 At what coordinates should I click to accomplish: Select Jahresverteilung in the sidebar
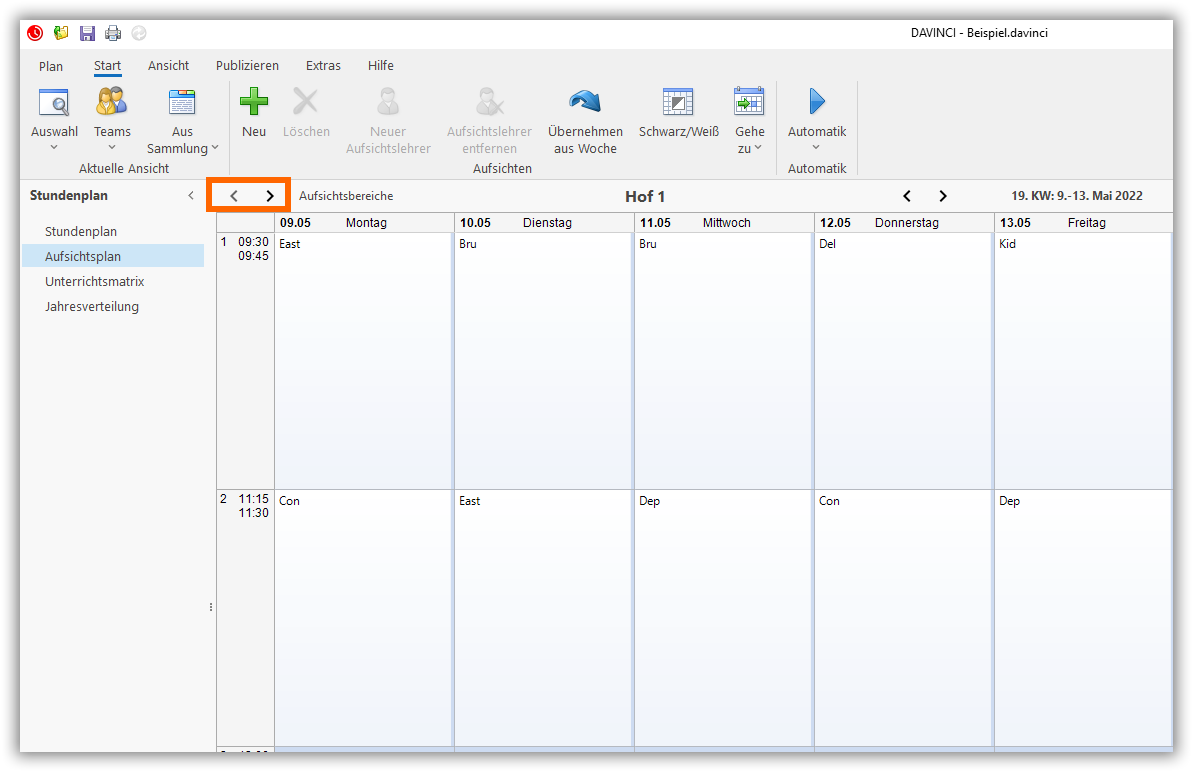tap(92, 307)
